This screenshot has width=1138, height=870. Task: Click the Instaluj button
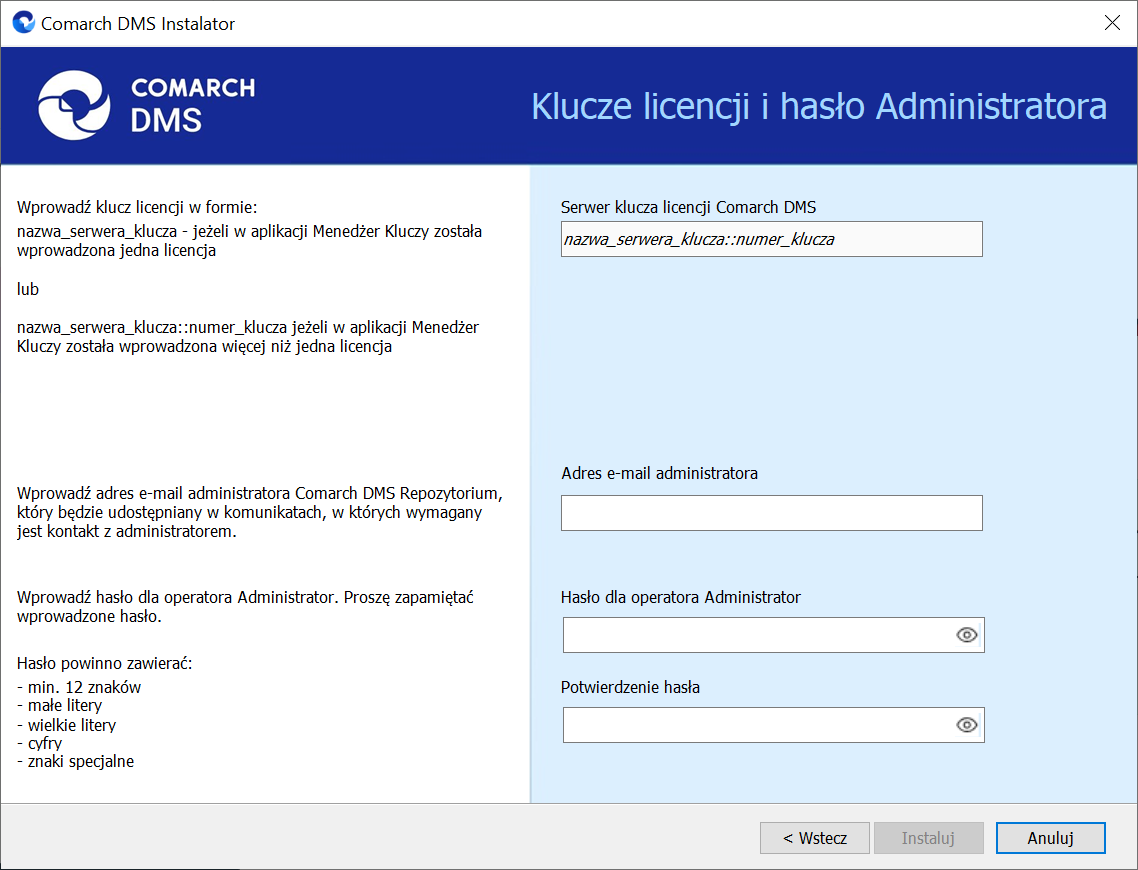[x=928, y=838]
